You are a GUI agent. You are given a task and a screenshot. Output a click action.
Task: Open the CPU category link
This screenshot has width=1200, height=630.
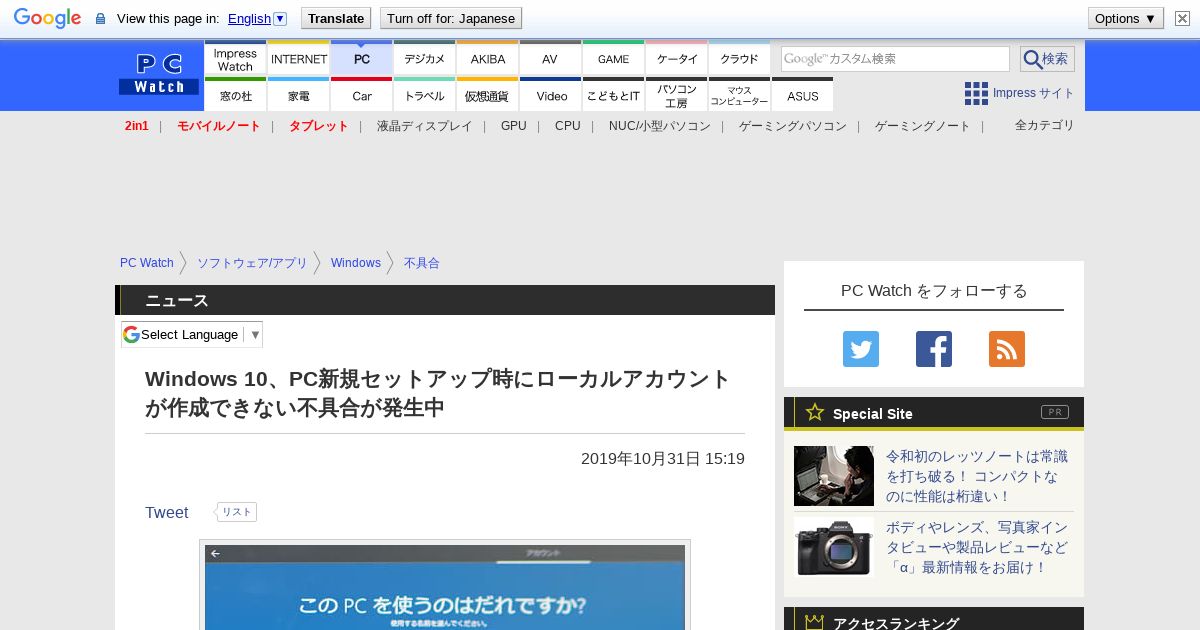pos(568,126)
